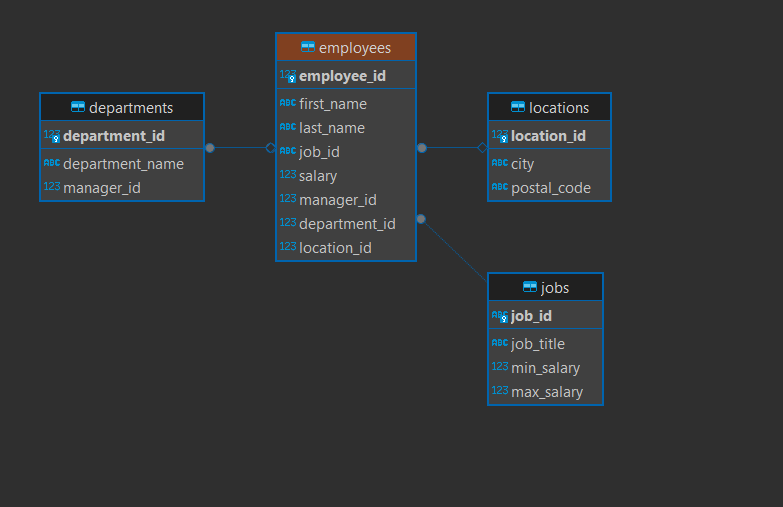Select the job_title column
Screen dimensions: 783x507
(545, 343)
